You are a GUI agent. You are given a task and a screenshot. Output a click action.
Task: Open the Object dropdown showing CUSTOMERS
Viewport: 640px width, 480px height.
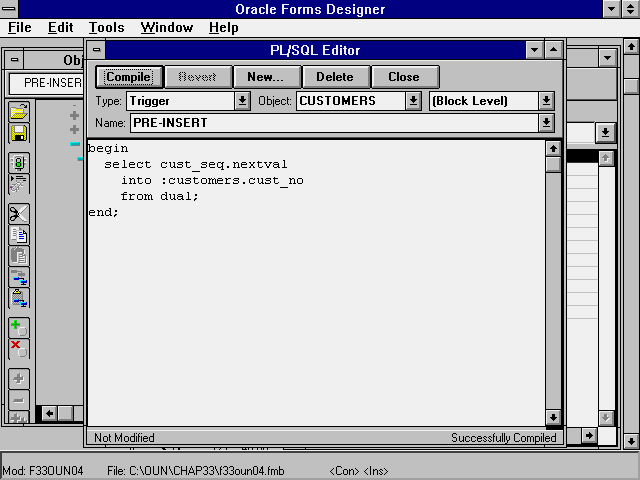tap(414, 101)
